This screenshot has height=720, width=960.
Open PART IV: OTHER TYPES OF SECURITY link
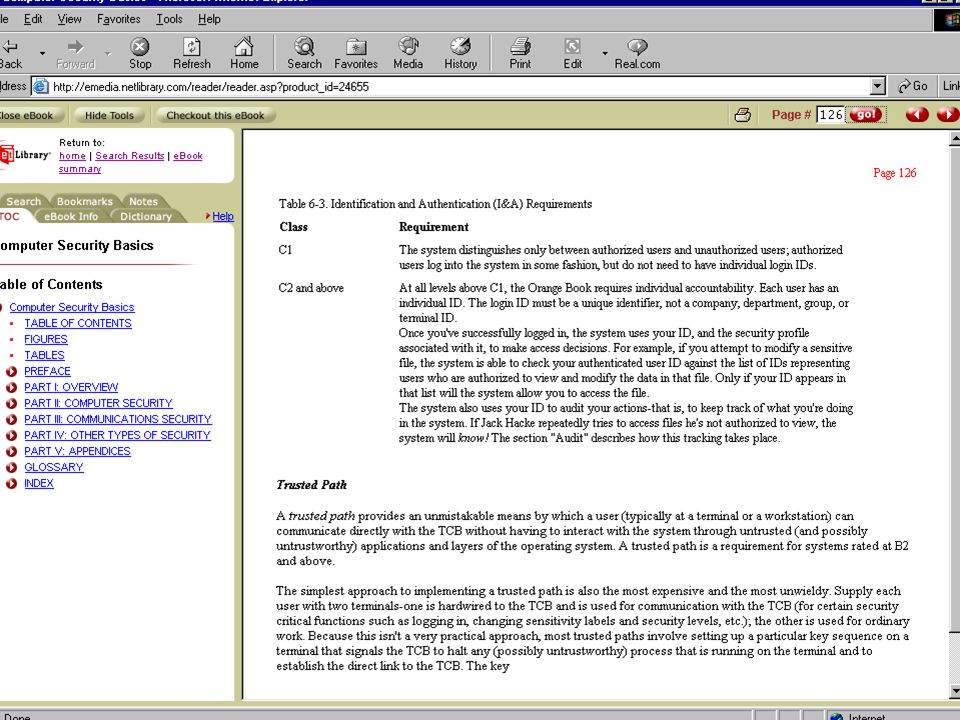pyautogui.click(x=117, y=435)
